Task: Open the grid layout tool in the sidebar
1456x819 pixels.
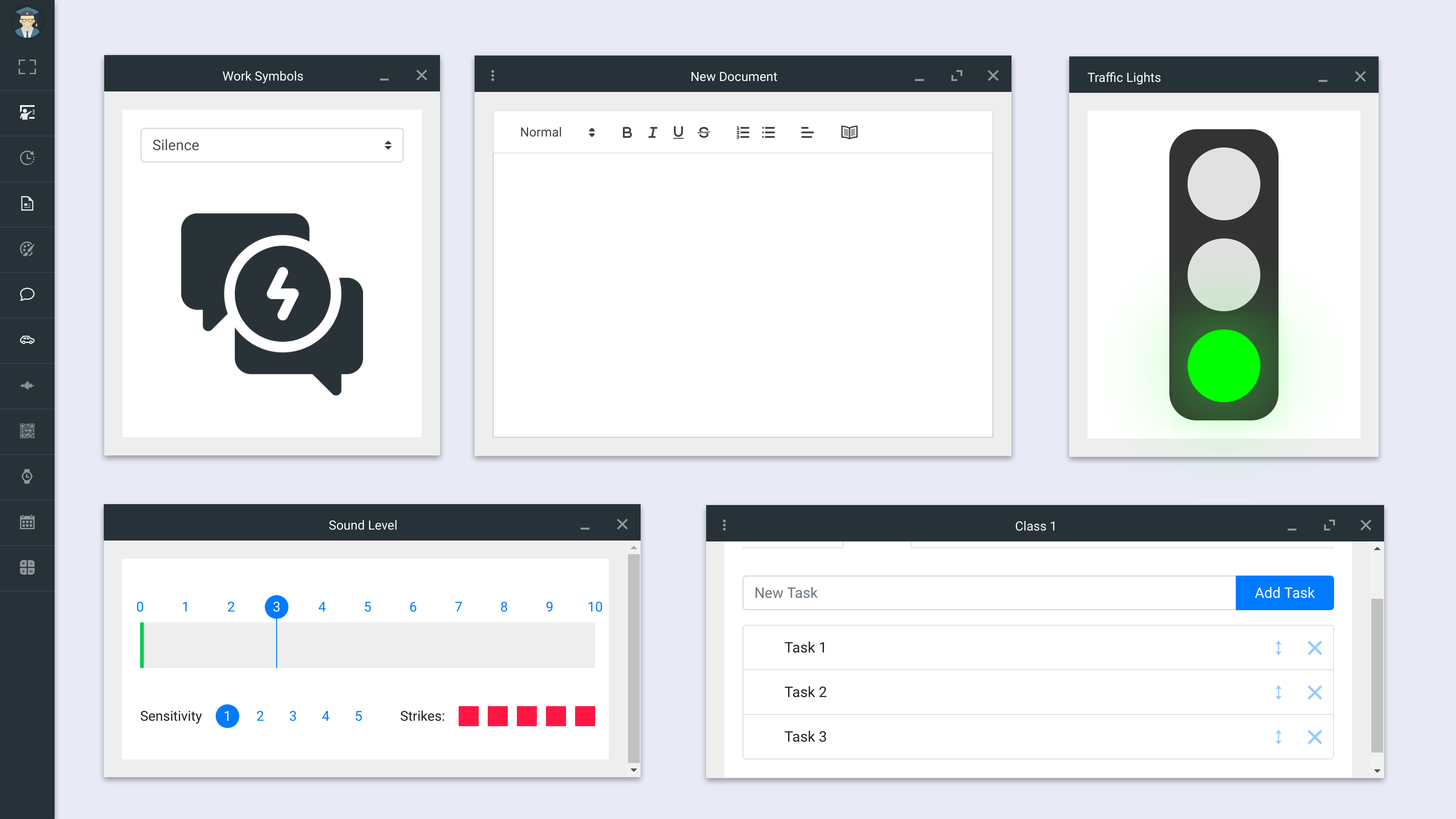Action: click(x=27, y=567)
